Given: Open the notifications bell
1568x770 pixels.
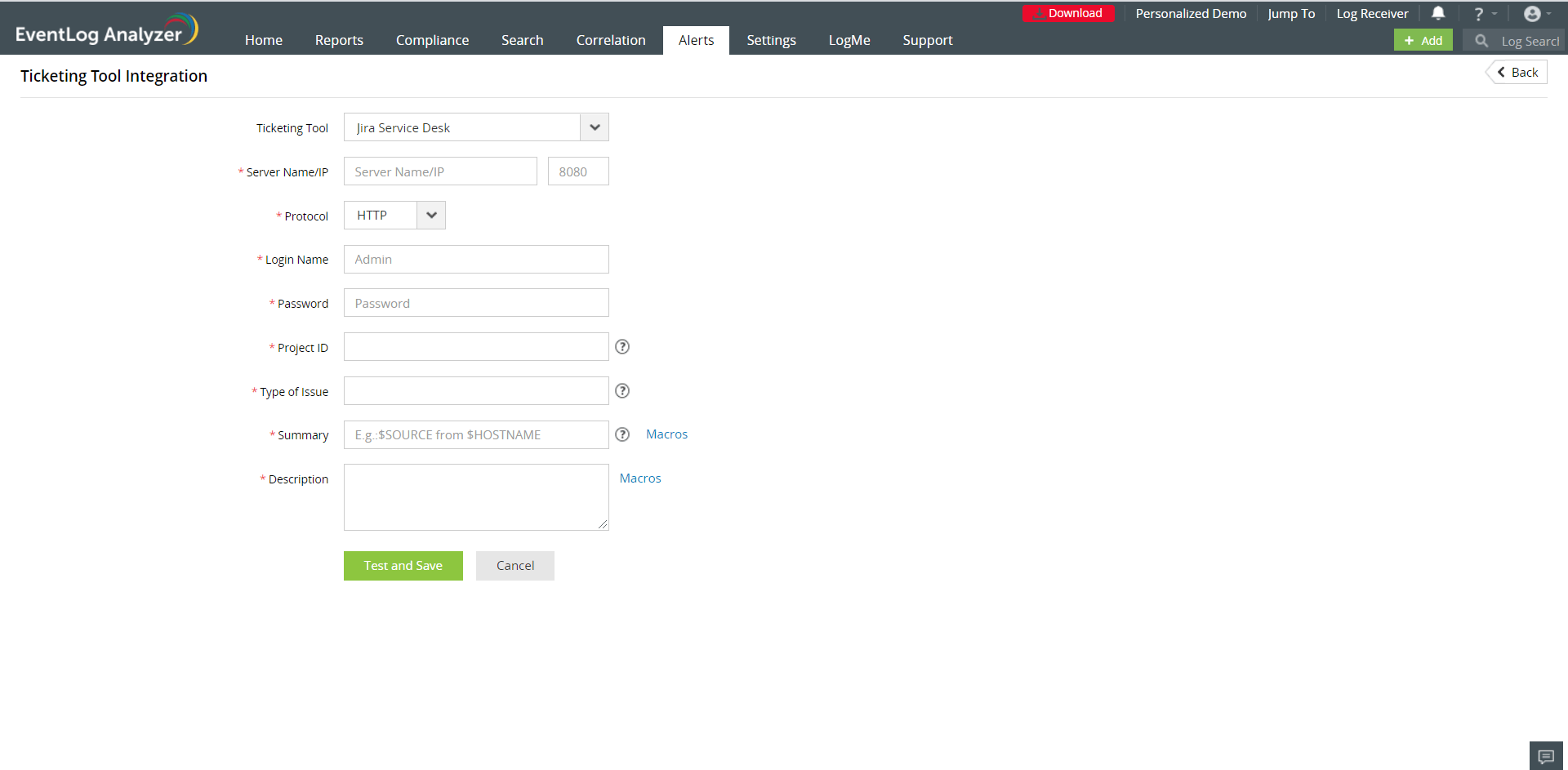Looking at the screenshot, I should pos(1438,13).
